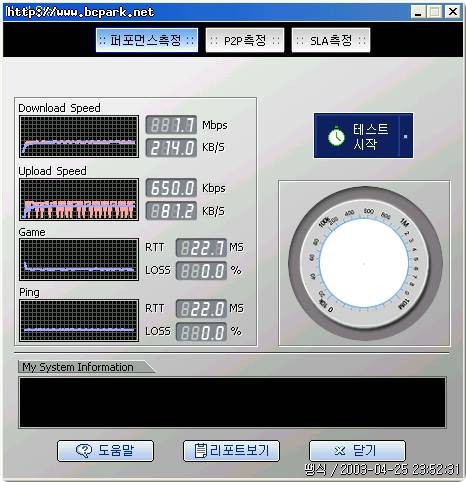
Task: Open the dropdown beside 테스트 시작
Action: [x=406, y=136]
